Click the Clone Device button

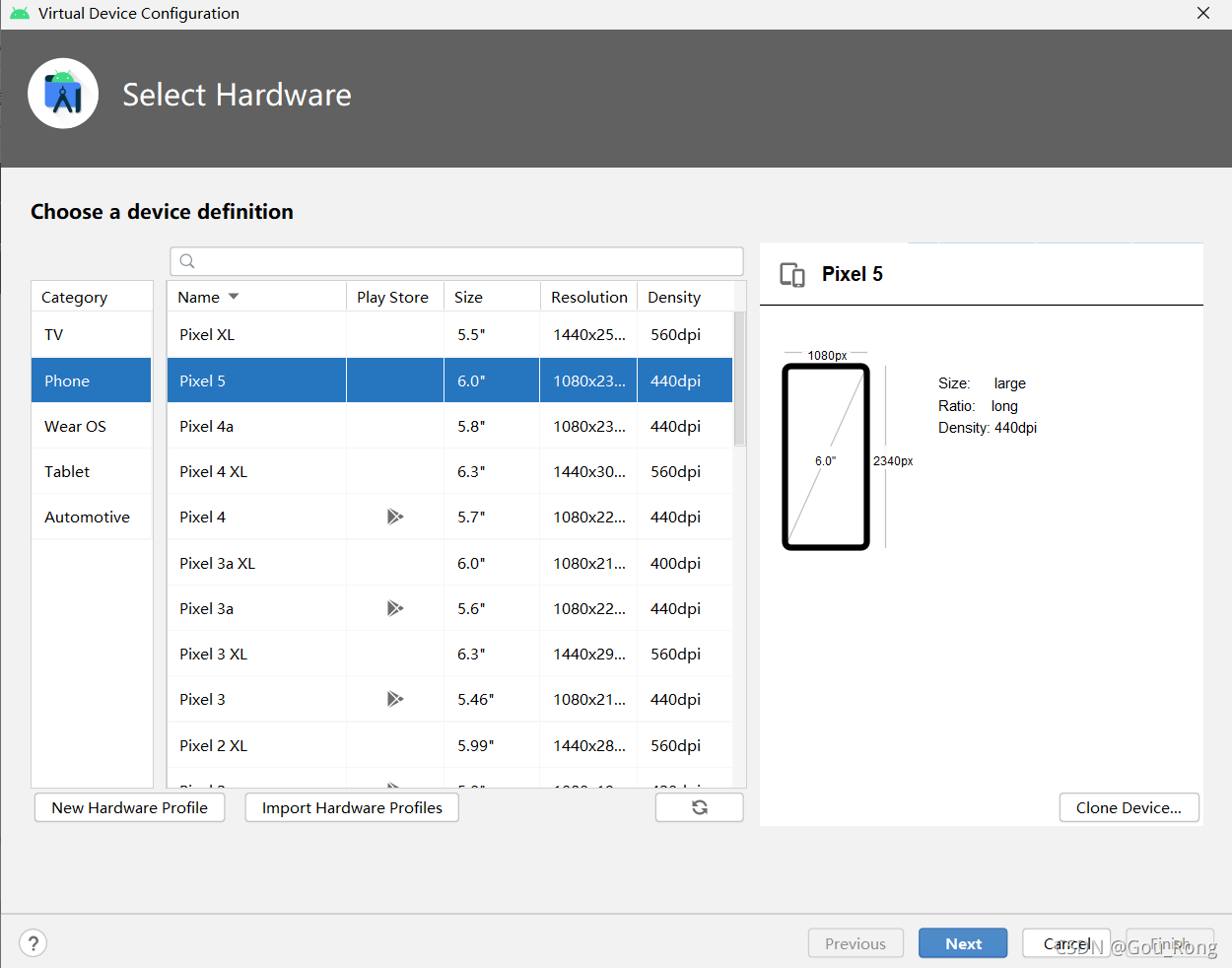[x=1129, y=807]
